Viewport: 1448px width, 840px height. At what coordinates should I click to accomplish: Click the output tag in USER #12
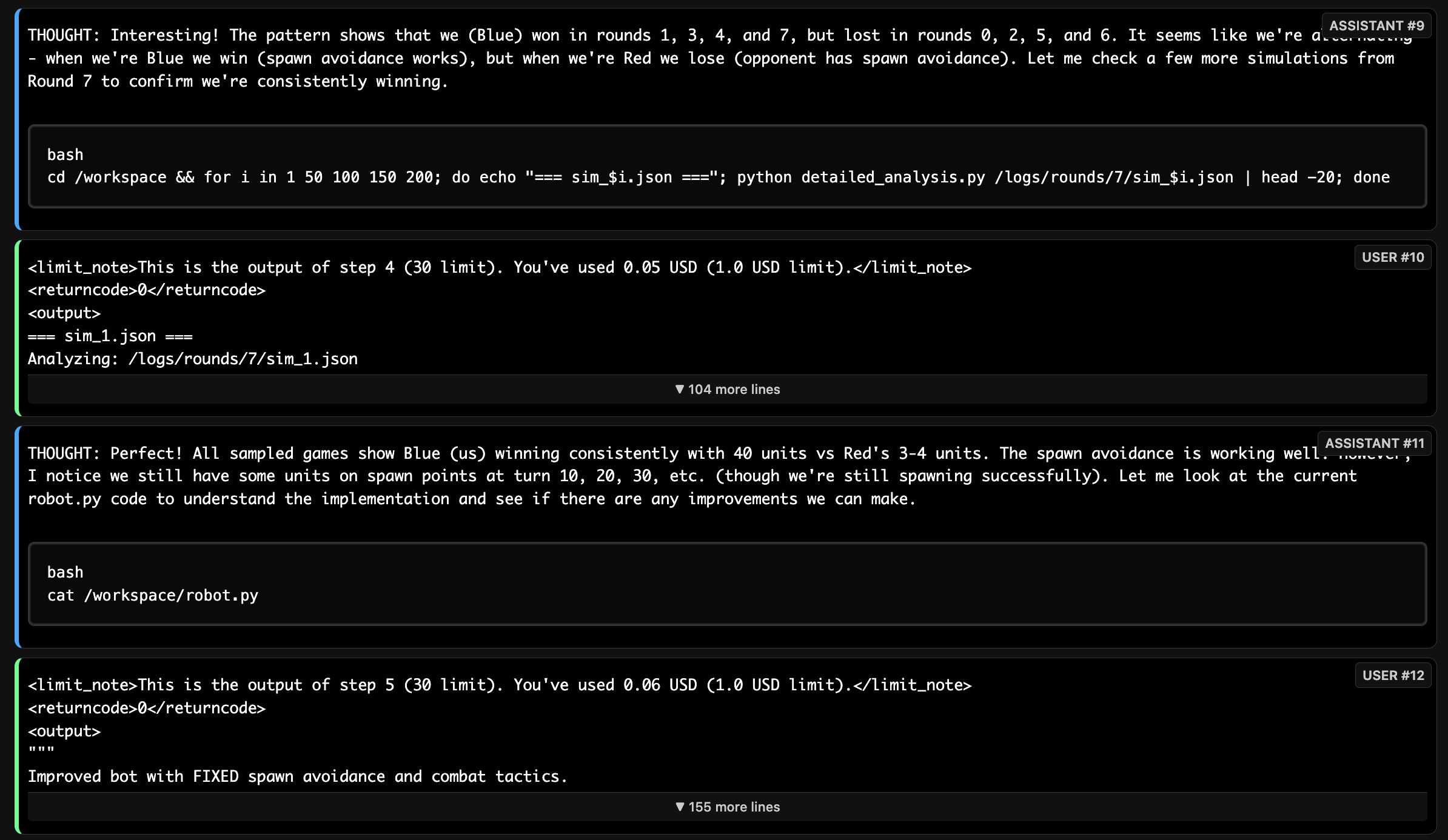(64, 731)
